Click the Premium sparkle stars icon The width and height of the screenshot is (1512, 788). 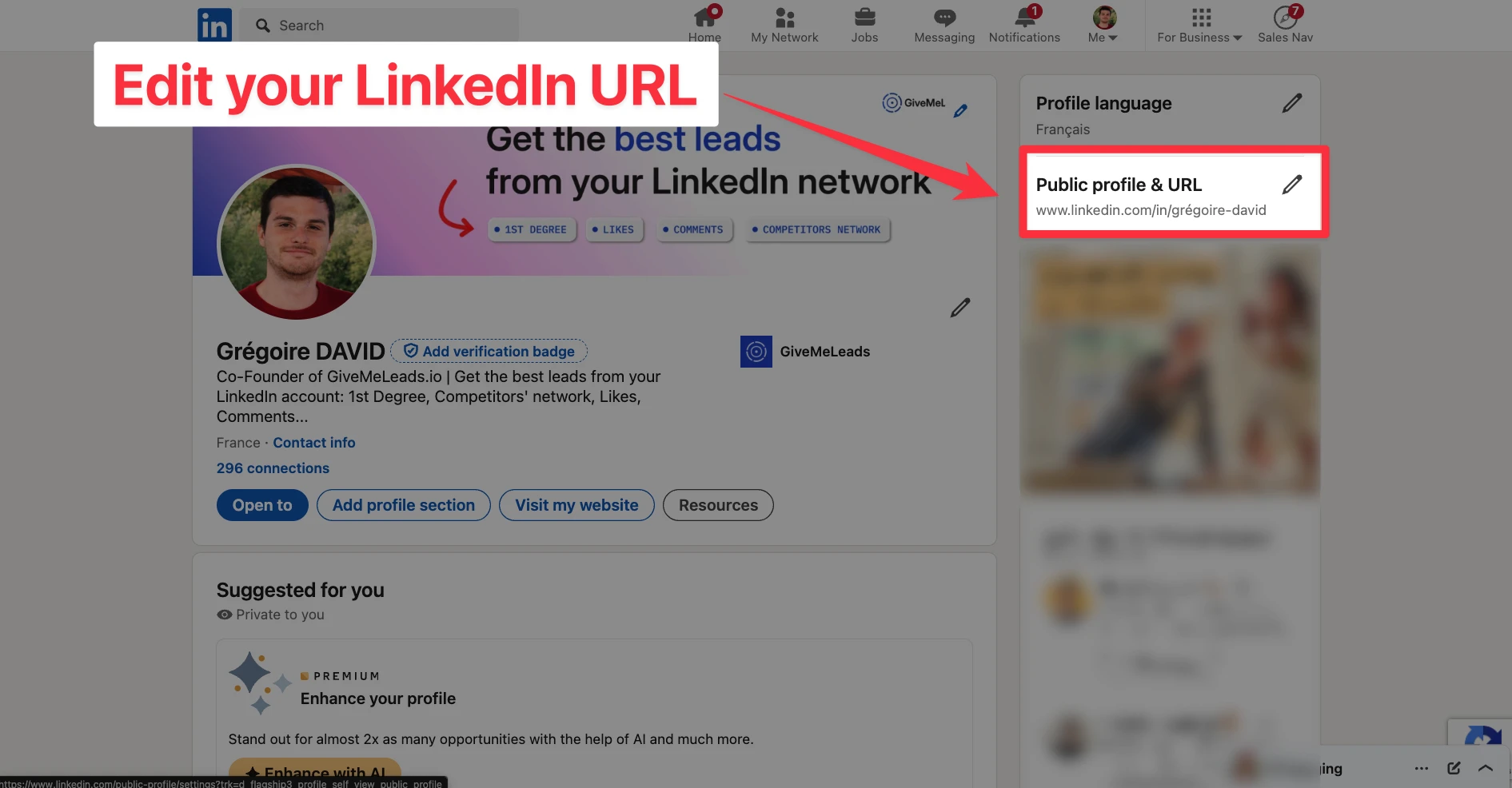point(260,683)
